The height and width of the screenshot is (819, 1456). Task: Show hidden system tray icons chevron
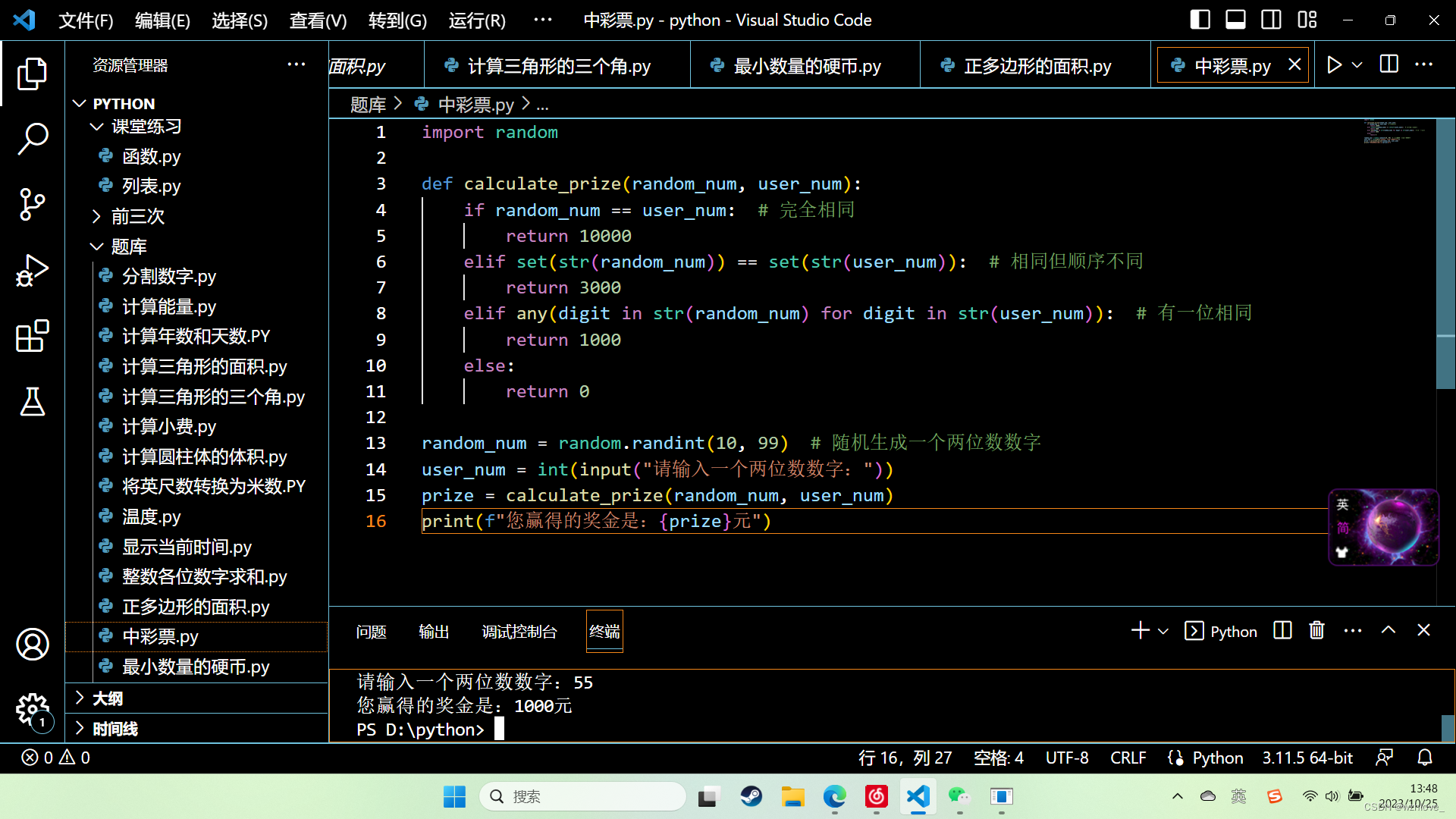click(x=1177, y=796)
